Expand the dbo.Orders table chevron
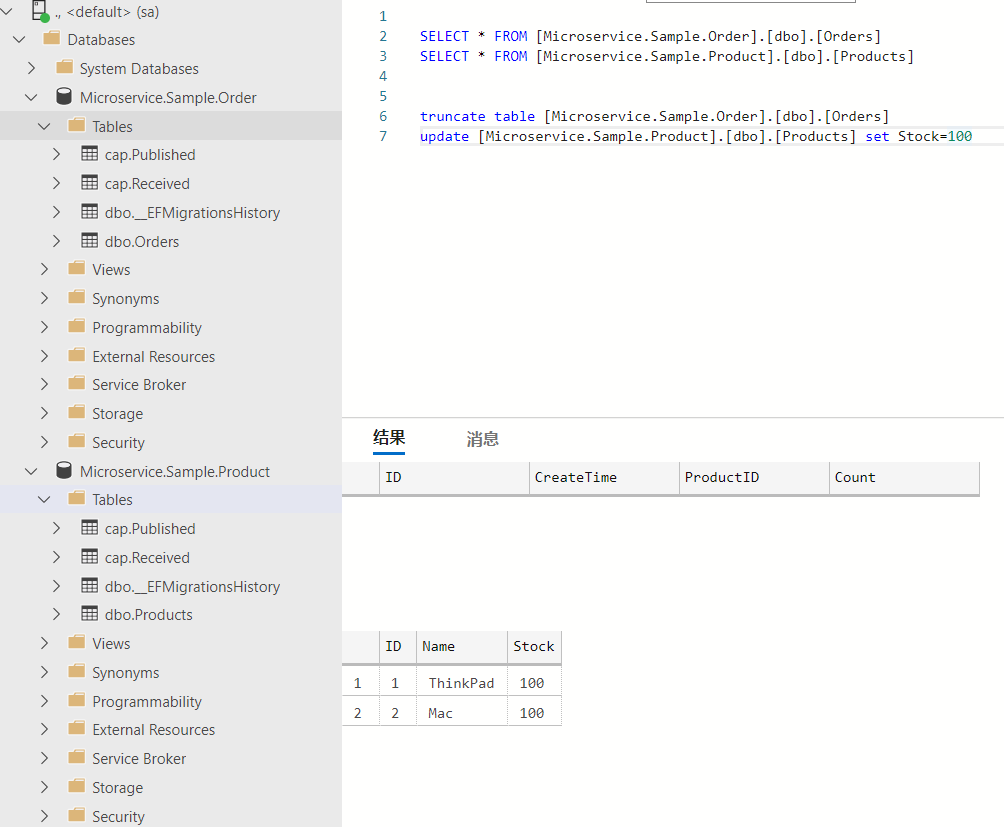The image size is (1004, 827). tap(57, 241)
